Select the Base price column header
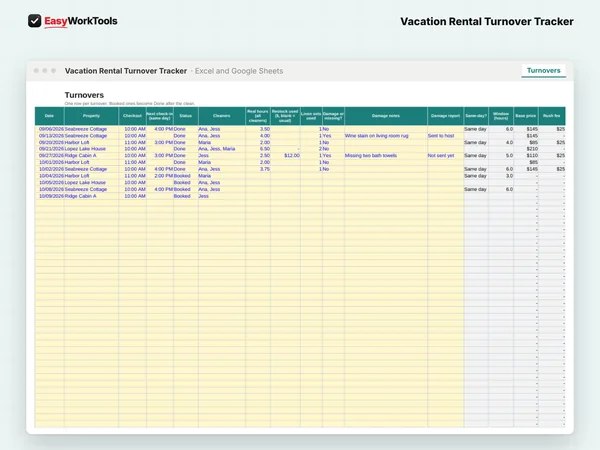The width and height of the screenshot is (600, 450). pos(526,116)
